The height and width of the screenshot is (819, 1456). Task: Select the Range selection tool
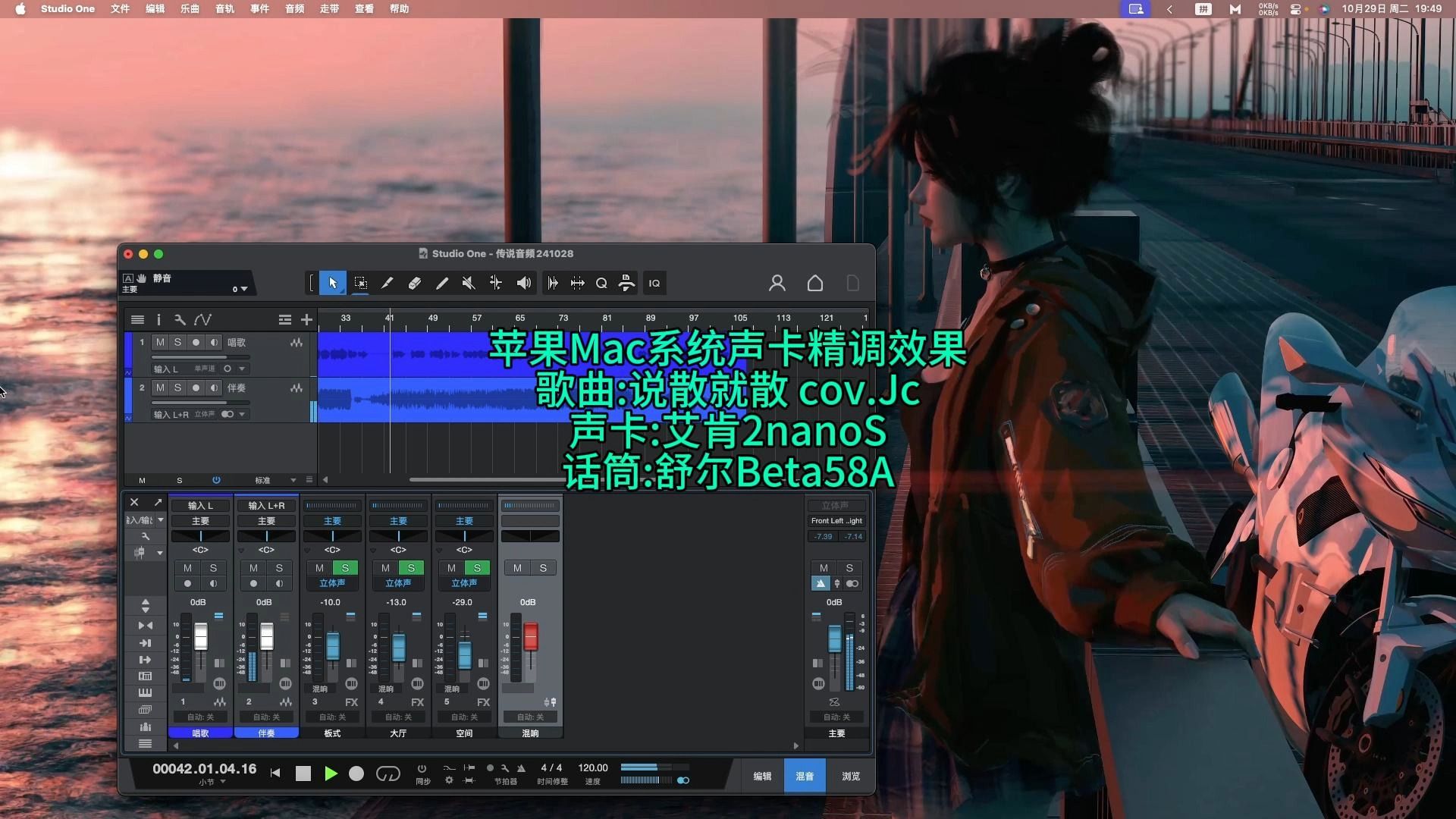tap(362, 283)
